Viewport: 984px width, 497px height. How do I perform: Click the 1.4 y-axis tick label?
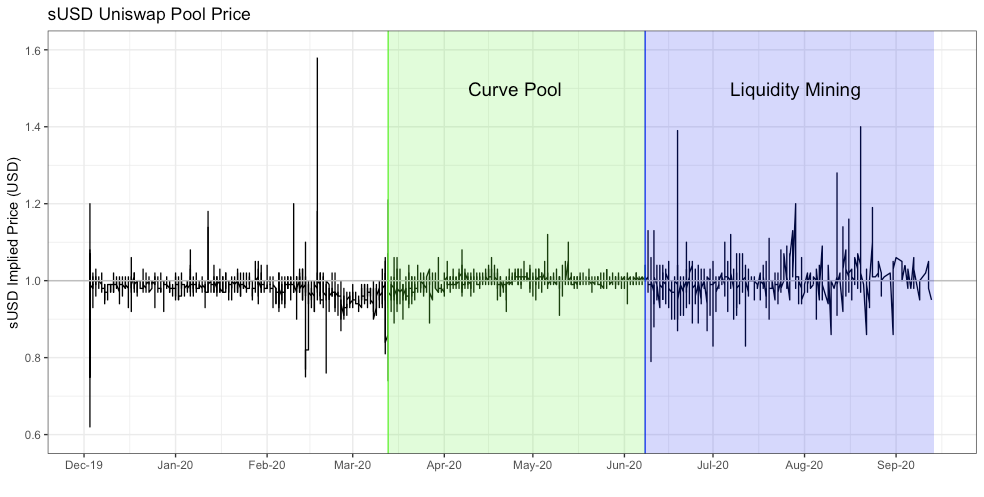tap(34, 127)
